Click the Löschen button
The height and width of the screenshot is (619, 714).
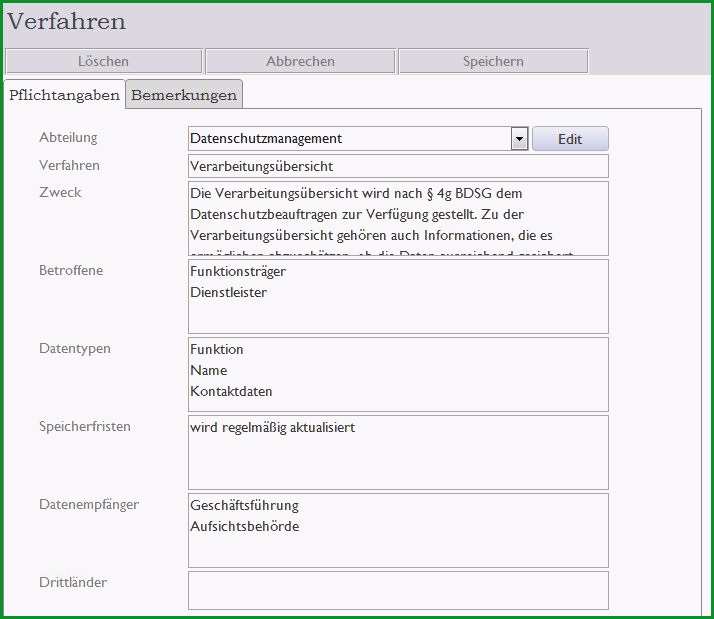103,61
